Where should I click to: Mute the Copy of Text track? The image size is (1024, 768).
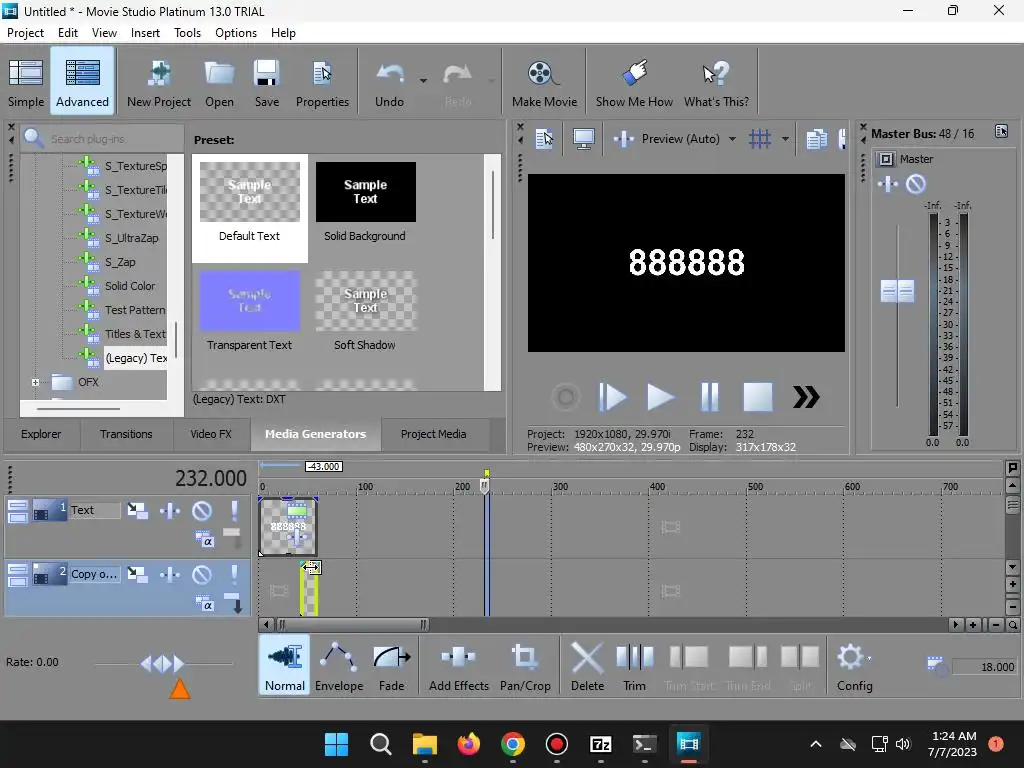click(202, 575)
